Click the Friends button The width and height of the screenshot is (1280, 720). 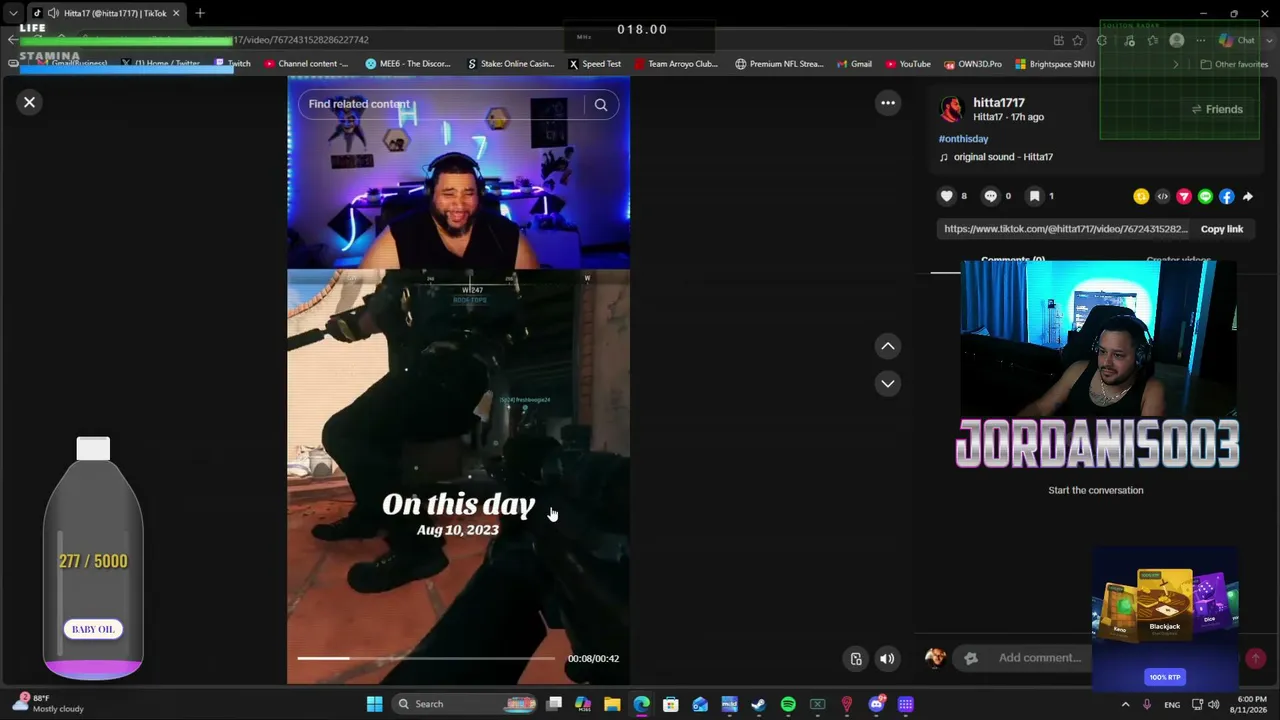point(1217,109)
